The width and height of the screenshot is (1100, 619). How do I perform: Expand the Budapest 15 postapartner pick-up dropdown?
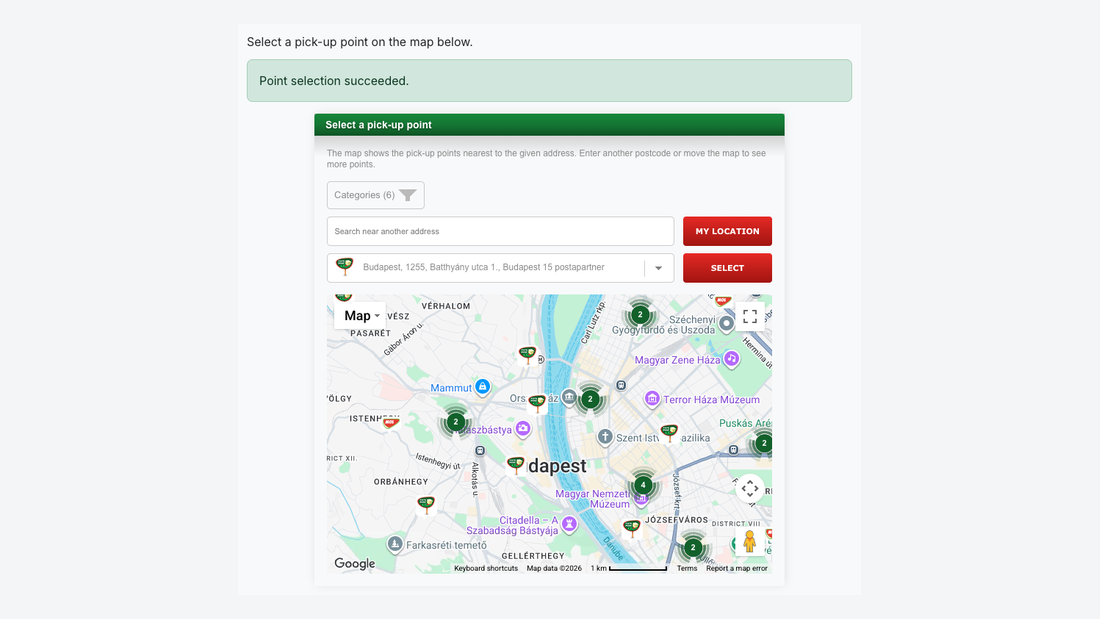659,268
